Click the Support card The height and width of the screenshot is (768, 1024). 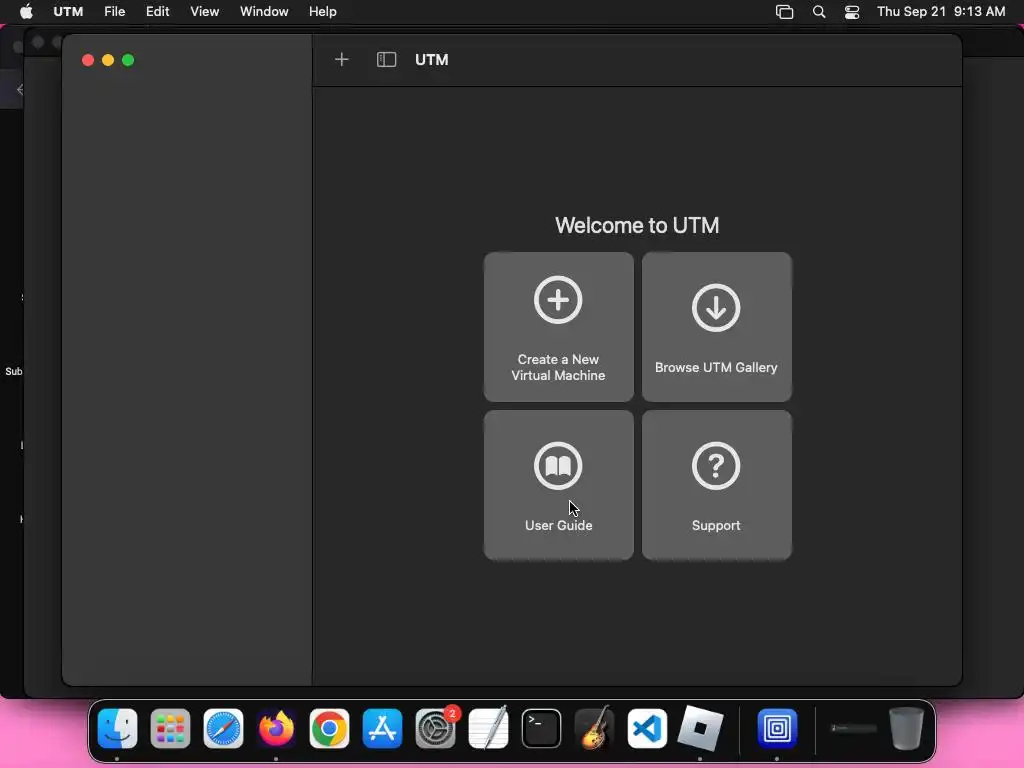coord(716,485)
